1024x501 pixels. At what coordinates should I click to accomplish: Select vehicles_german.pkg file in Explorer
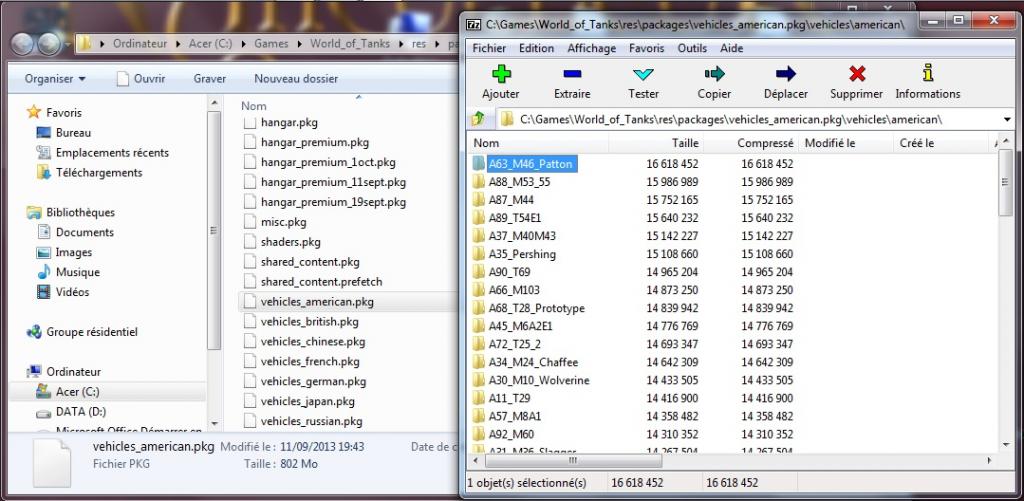313,381
